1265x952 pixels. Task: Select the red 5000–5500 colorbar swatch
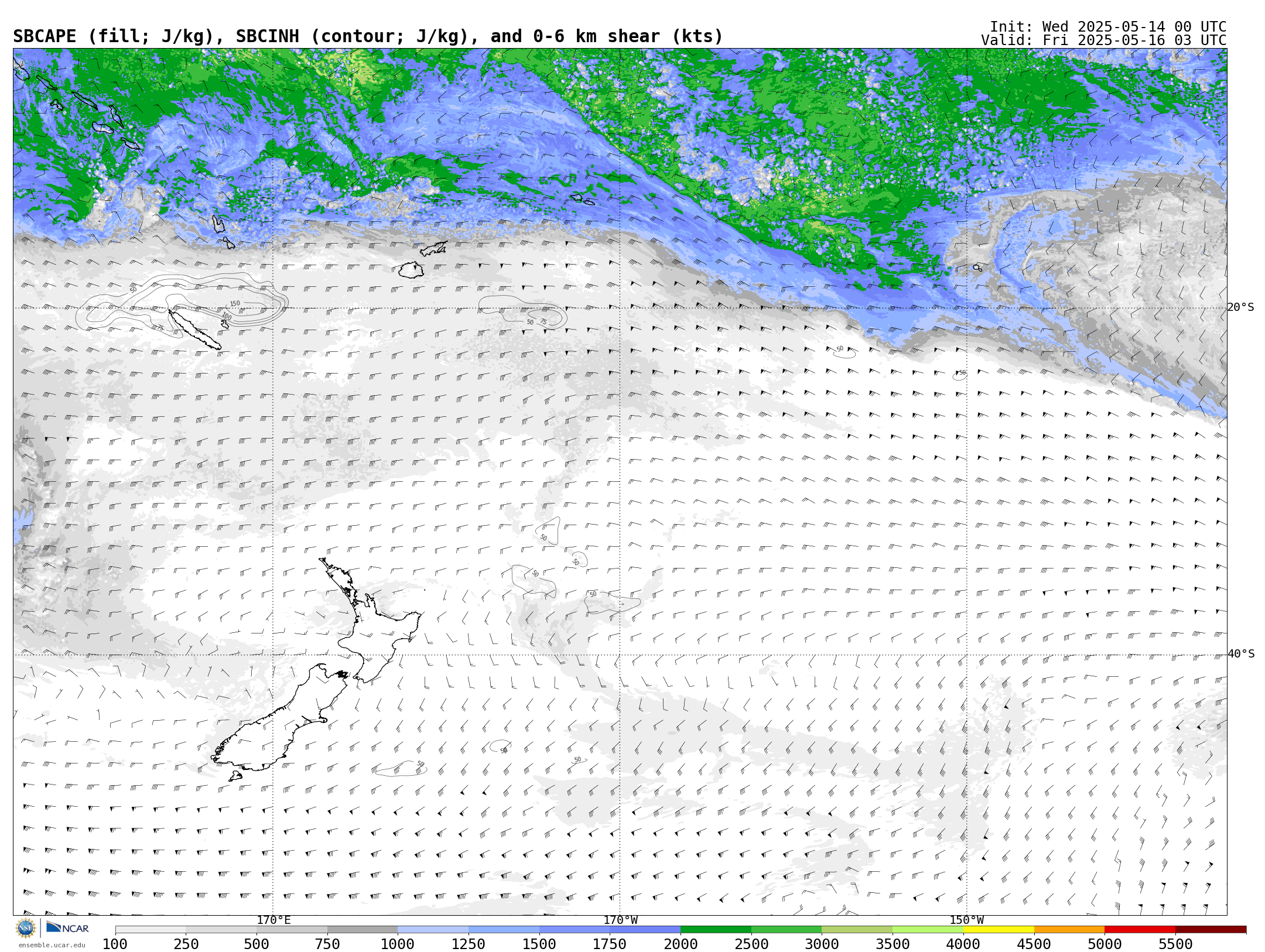[1140, 929]
